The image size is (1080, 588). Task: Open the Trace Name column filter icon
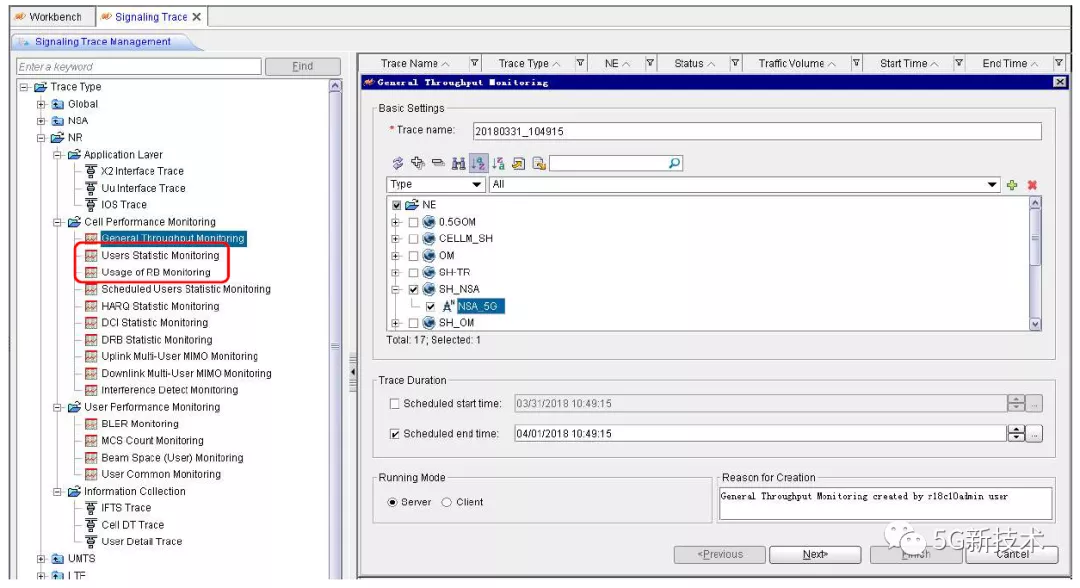click(x=475, y=63)
